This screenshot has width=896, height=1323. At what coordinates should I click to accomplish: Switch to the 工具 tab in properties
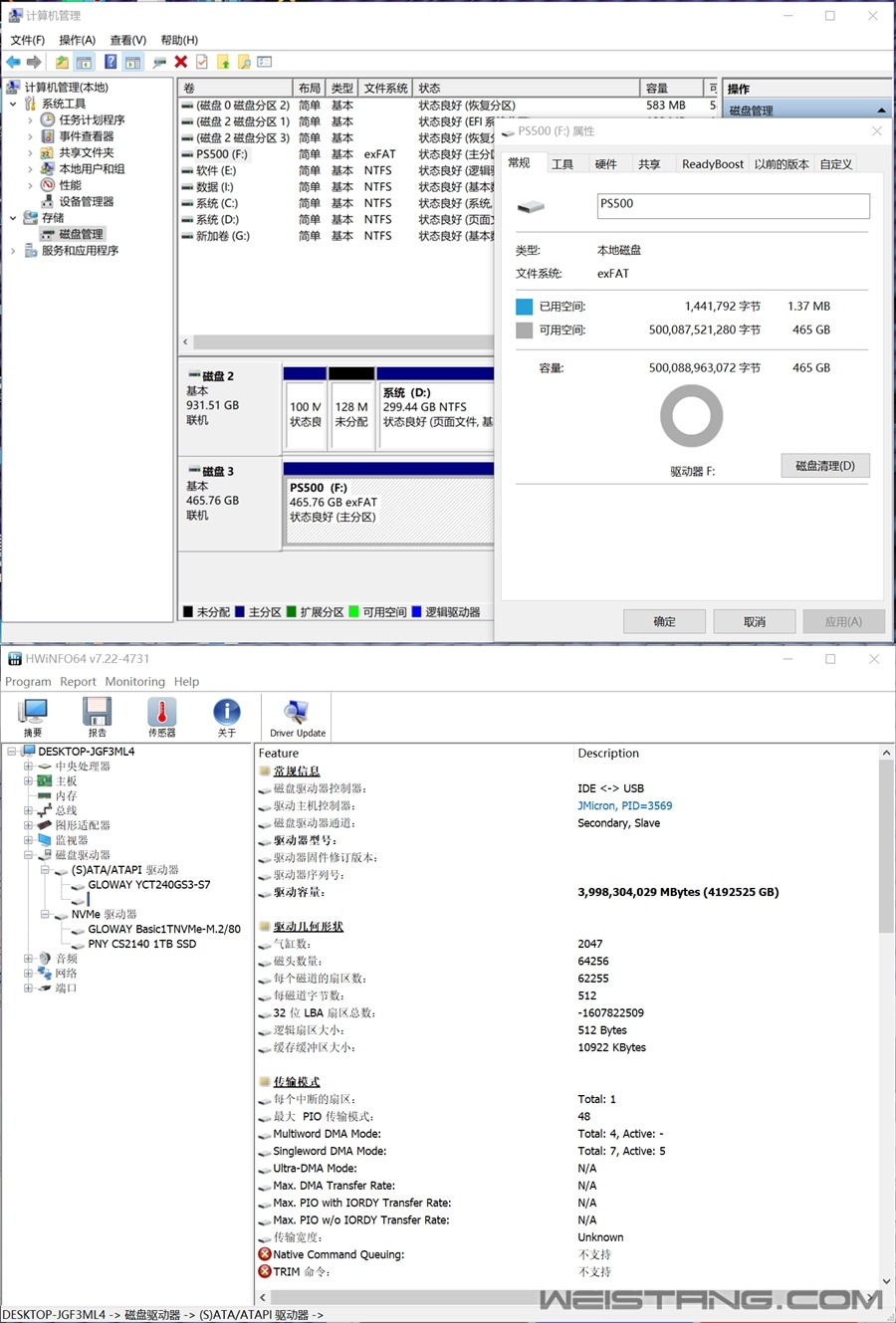pyautogui.click(x=562, y=164)
